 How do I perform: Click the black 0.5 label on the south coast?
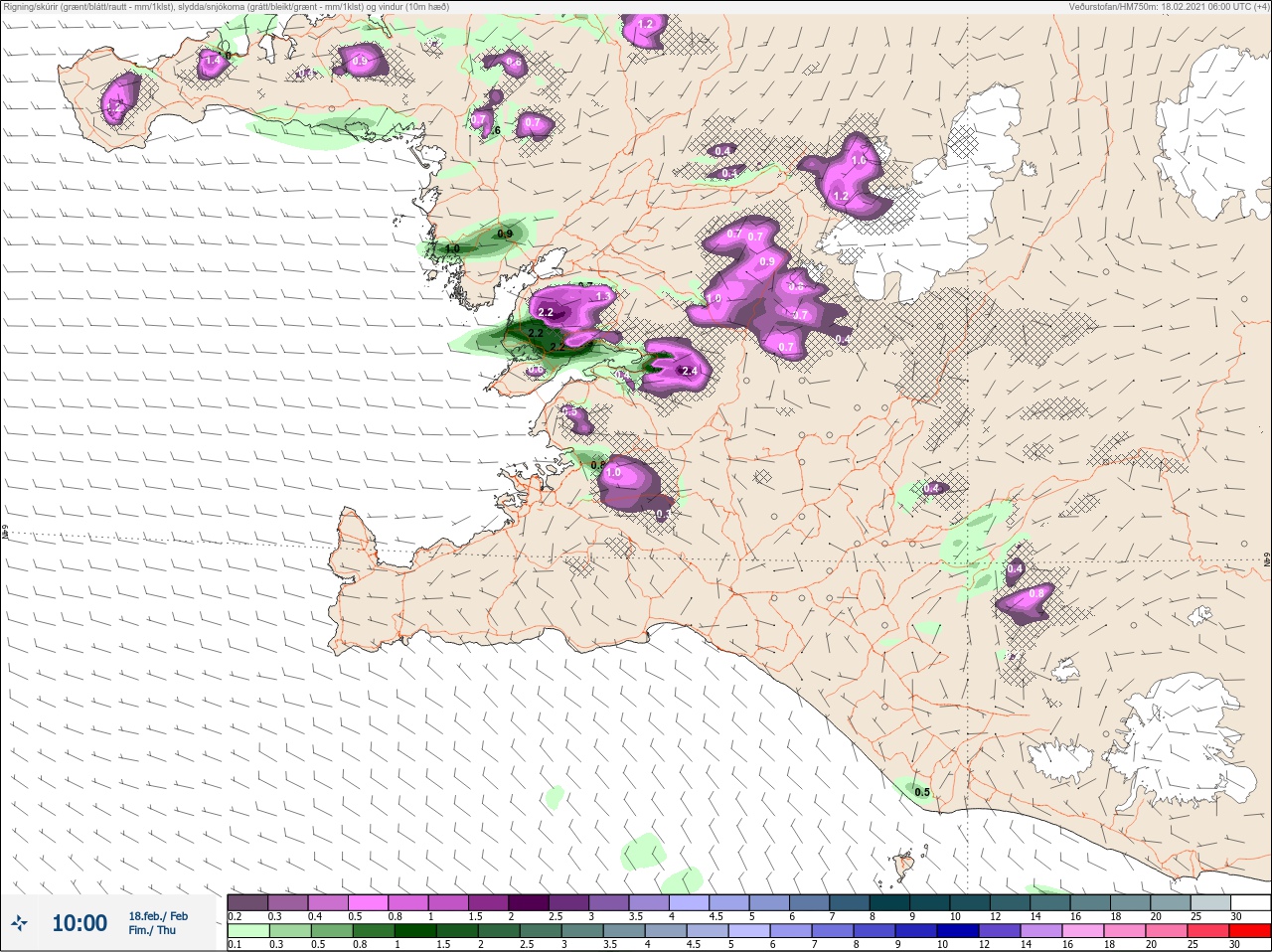click(x=922, y=792)
